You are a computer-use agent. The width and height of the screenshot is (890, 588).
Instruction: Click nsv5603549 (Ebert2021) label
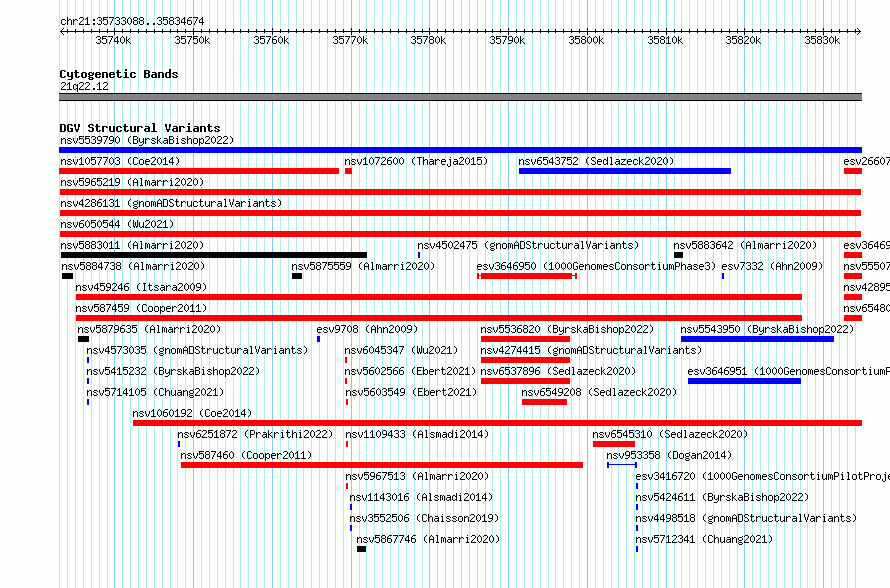tap(411, 392)
